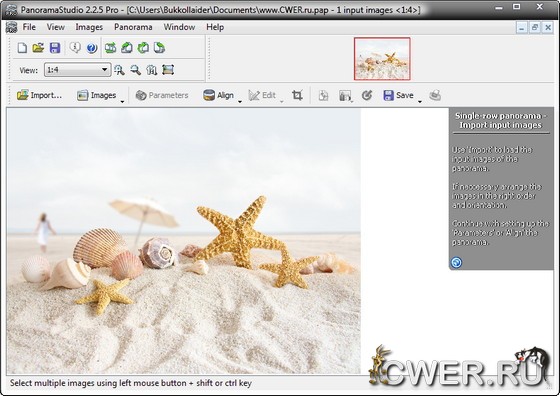The image size is (560, 396).
Task: Click the first green rotate images icon
Action: tap(110, 48)
